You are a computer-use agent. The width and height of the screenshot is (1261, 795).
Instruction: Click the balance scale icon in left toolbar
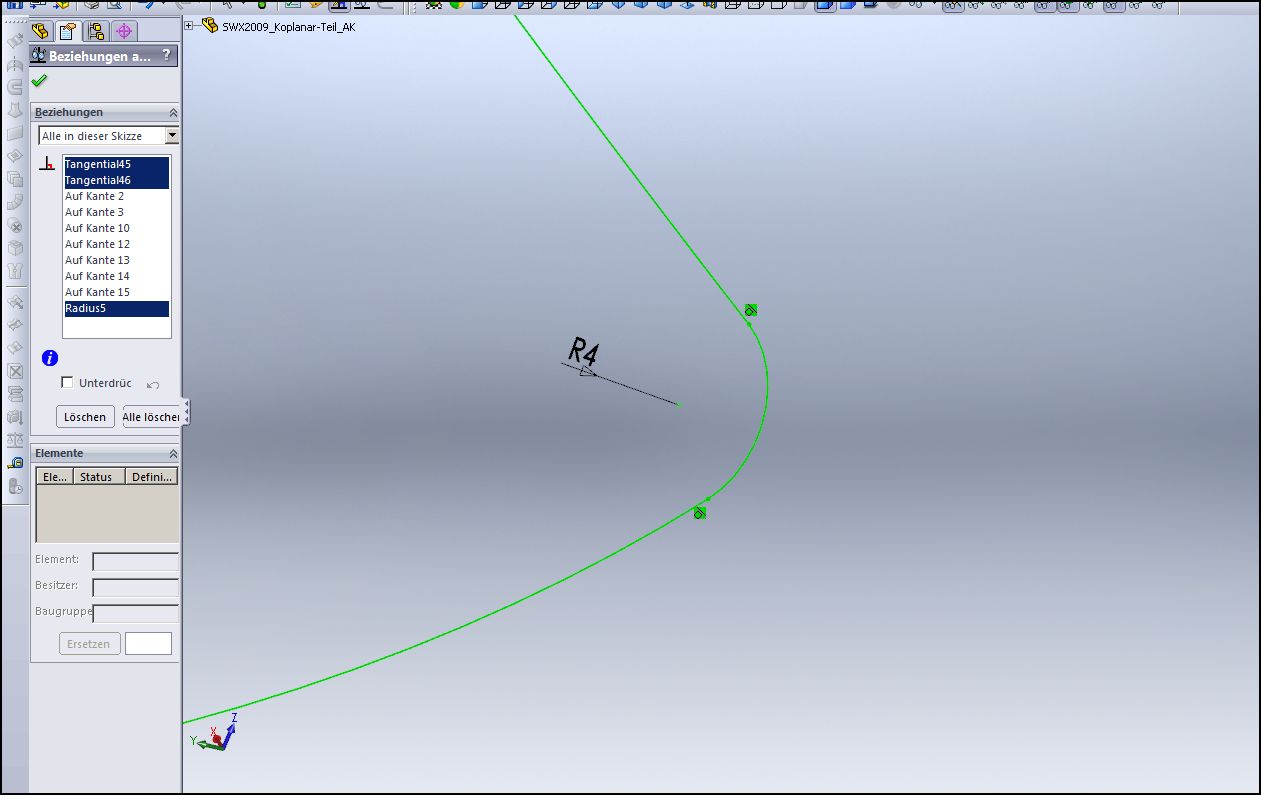pyautogui.click(x=15, y=440)
